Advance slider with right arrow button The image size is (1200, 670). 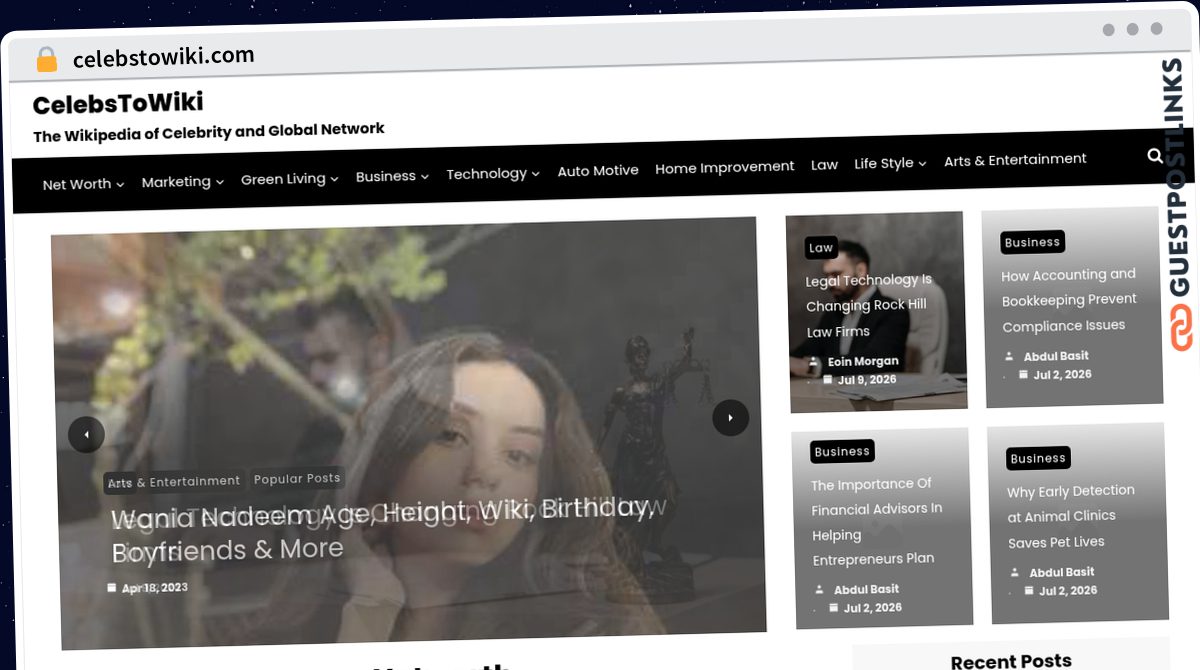[730, 417]
